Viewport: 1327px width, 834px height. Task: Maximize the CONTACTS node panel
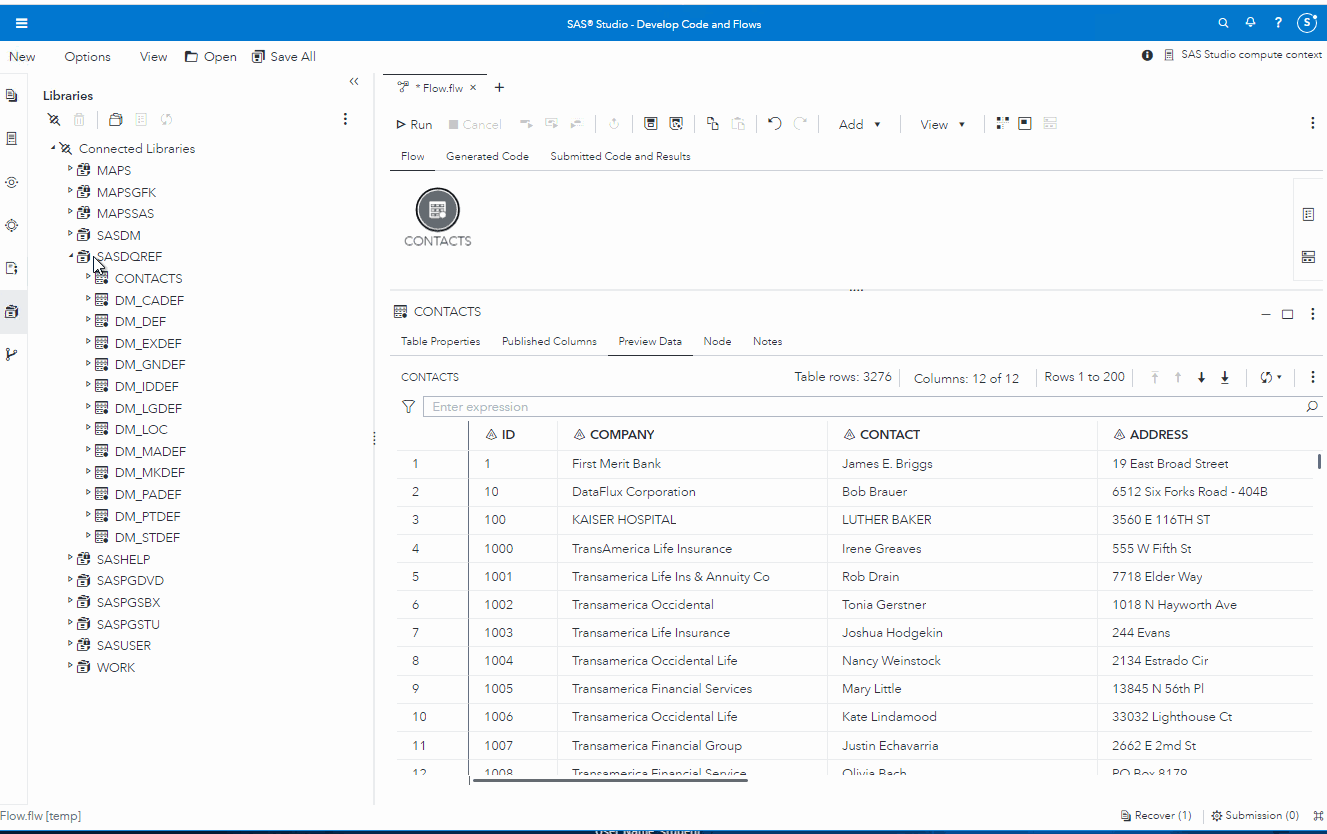[x=1288, y=314]
